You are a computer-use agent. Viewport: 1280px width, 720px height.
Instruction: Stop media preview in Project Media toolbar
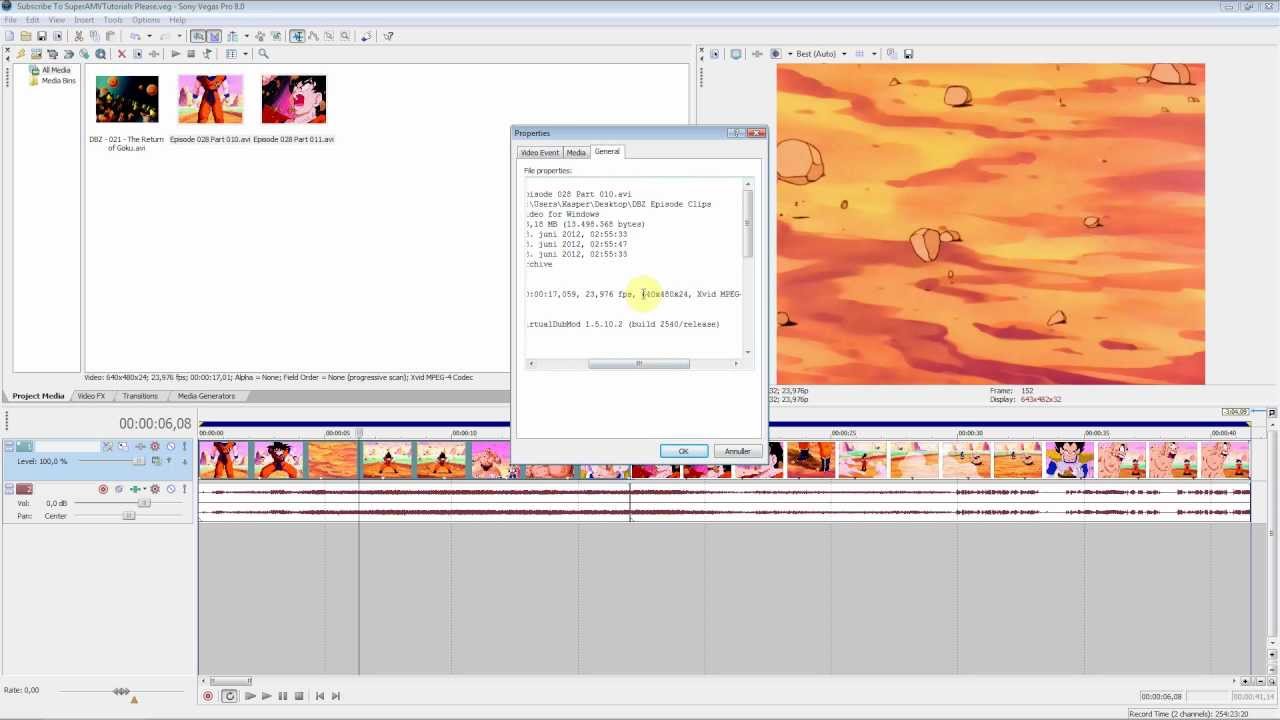click(191, 54)
